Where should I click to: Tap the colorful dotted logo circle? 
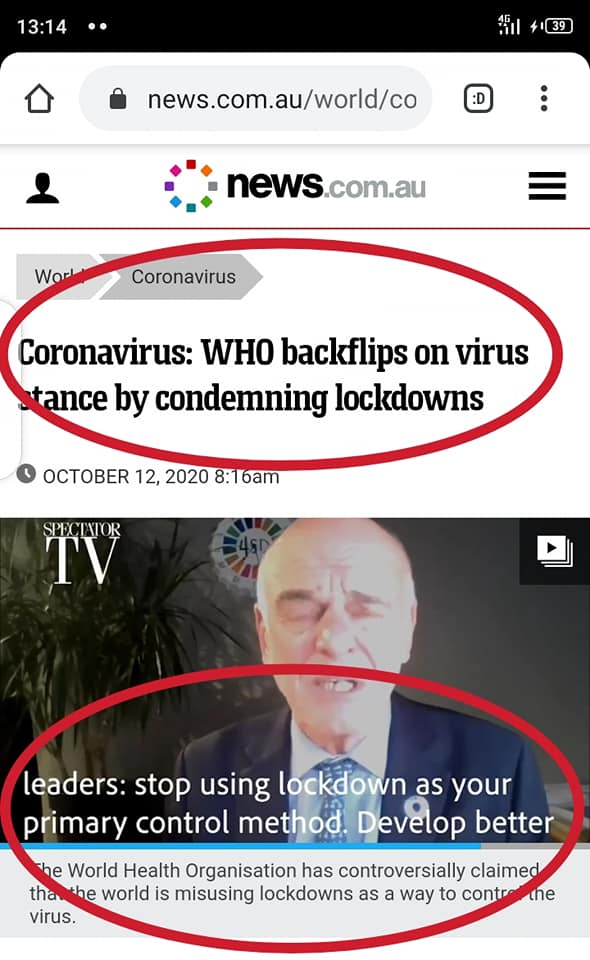coord(191,186)
